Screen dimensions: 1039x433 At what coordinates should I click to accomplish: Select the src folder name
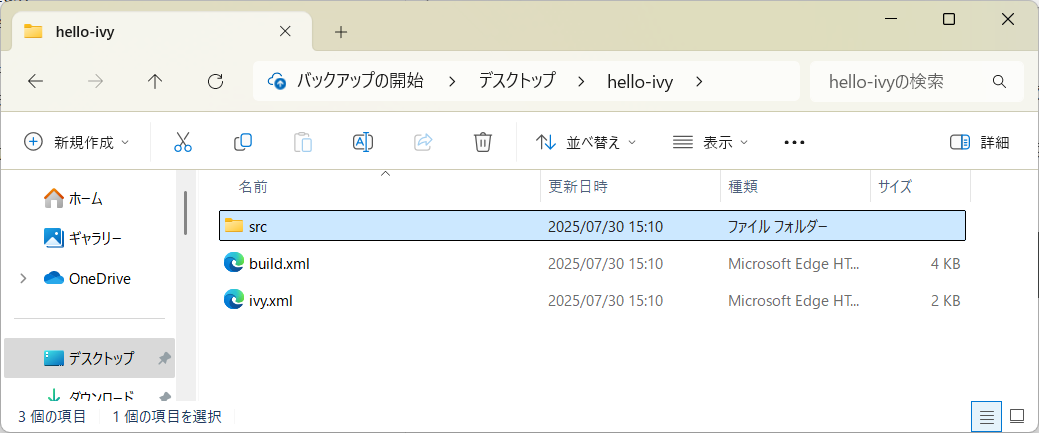tap(258, 226)
